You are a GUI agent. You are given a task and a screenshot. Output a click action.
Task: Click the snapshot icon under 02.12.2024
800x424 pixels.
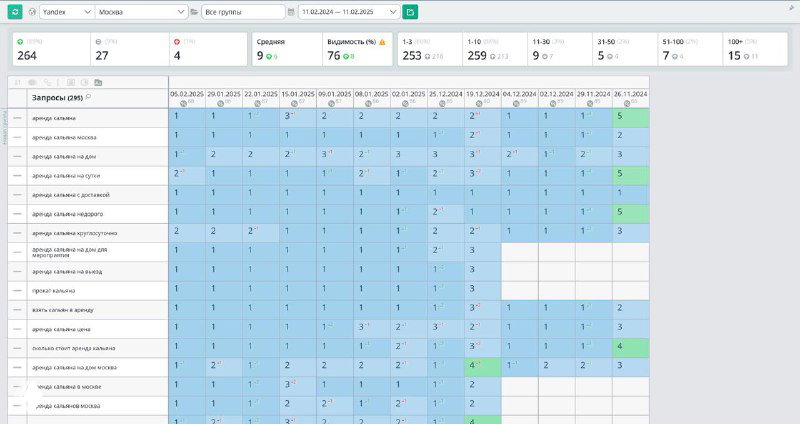click(554, 103)
